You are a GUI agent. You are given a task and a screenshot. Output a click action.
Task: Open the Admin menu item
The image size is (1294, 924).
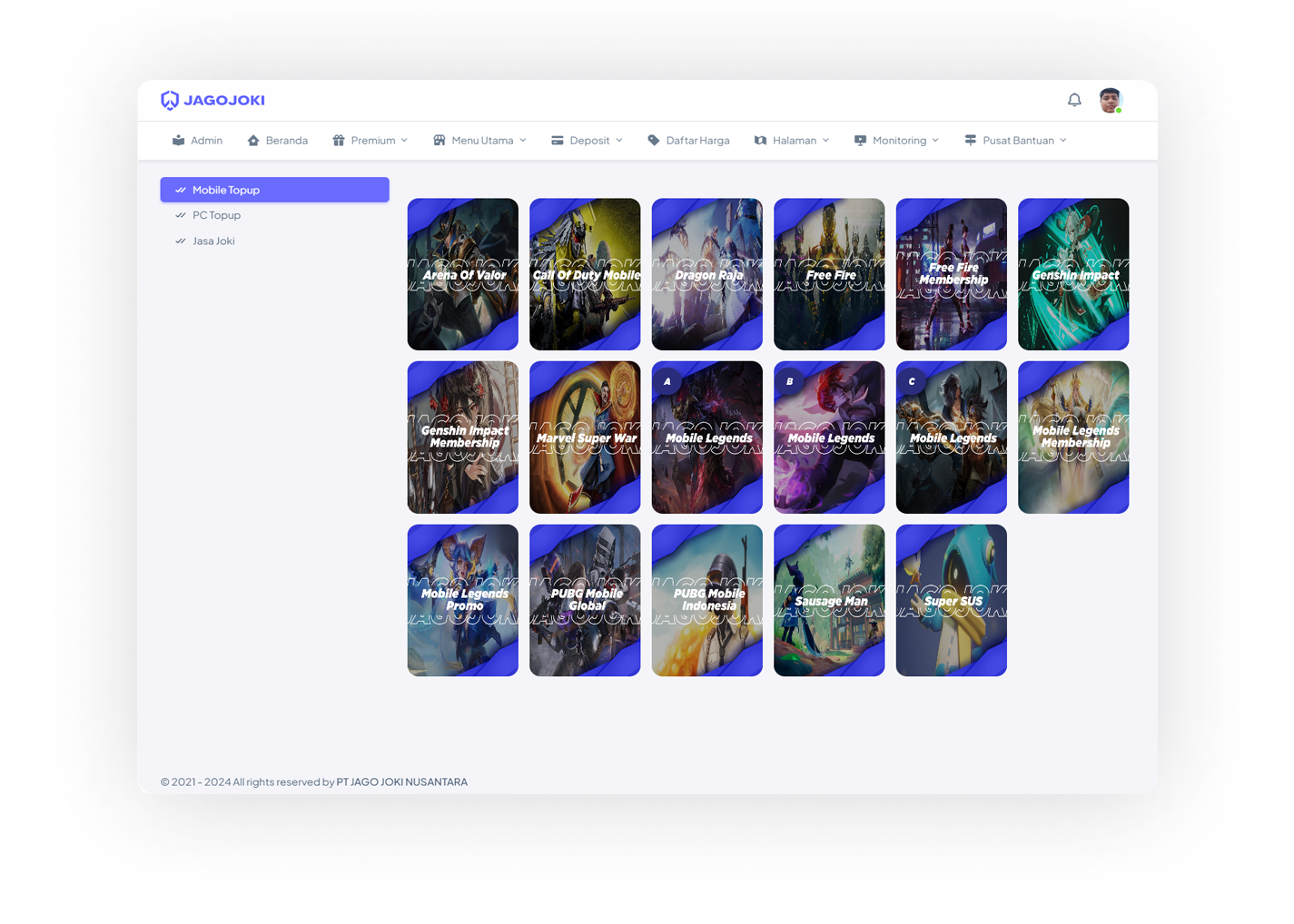[197, 141]
